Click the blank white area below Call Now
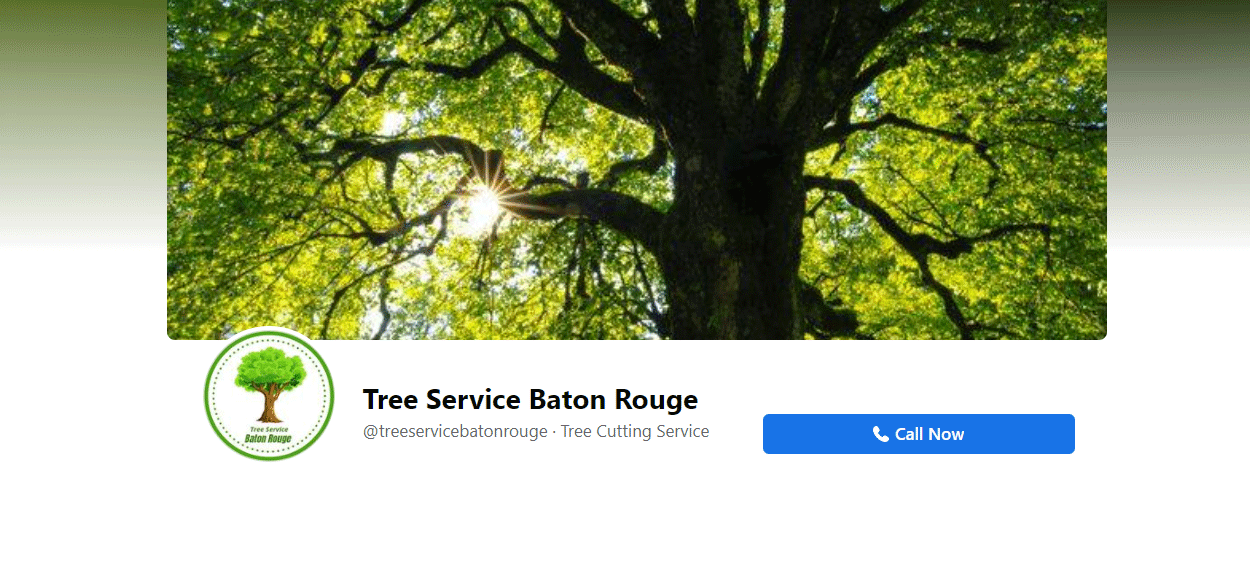Viewport: 1250px width, 570px height. coord(918,510)
